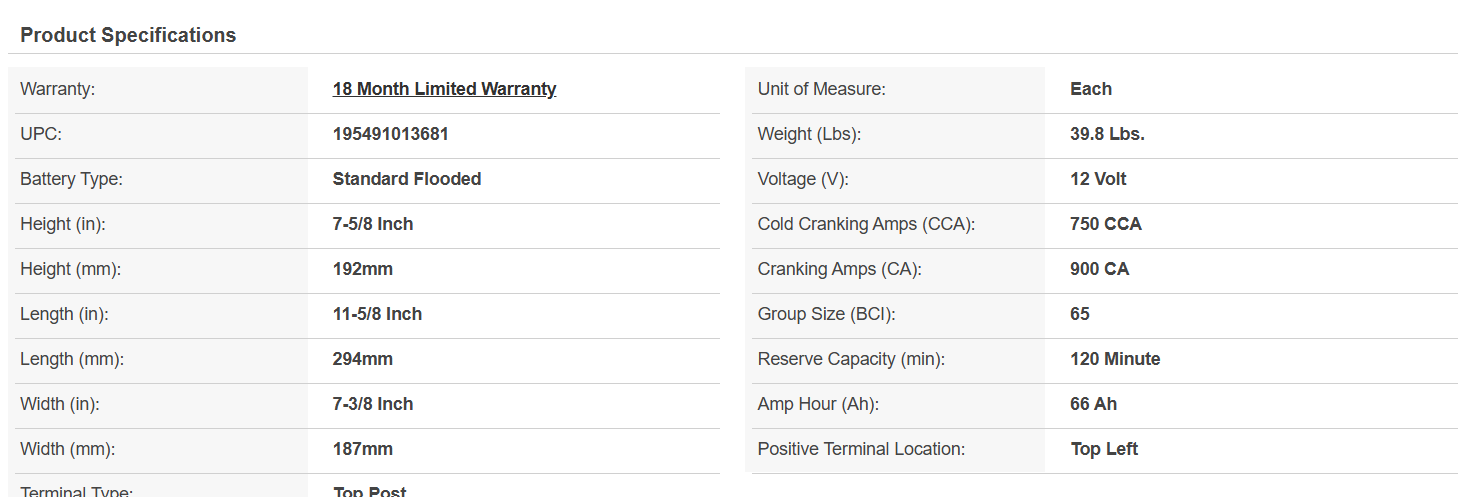Click the Unit of Measure Each value
Screen dimensions: 1472x497
point(1091,89)
